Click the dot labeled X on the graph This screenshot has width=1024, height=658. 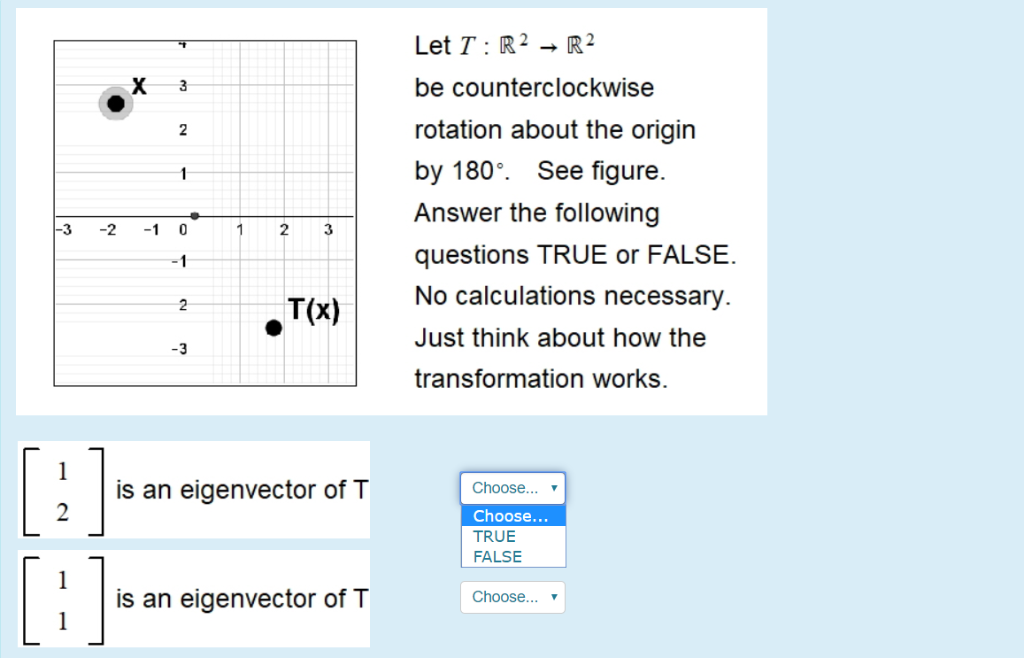tap(115, 103)
